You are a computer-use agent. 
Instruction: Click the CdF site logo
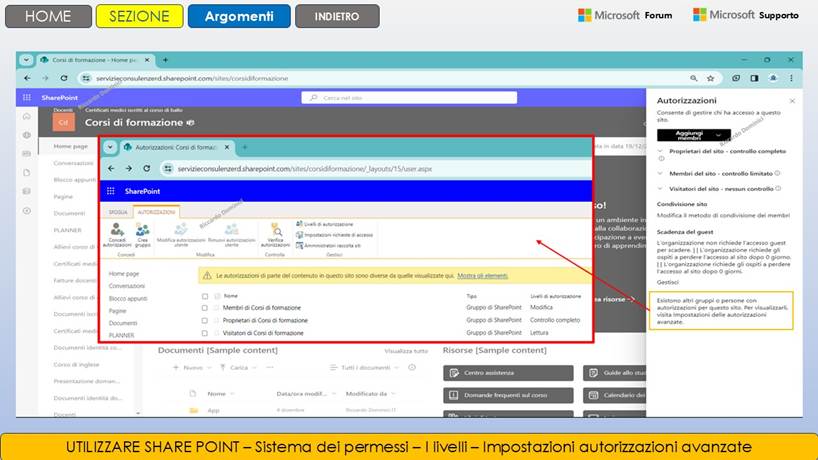(x=63, y=123)
